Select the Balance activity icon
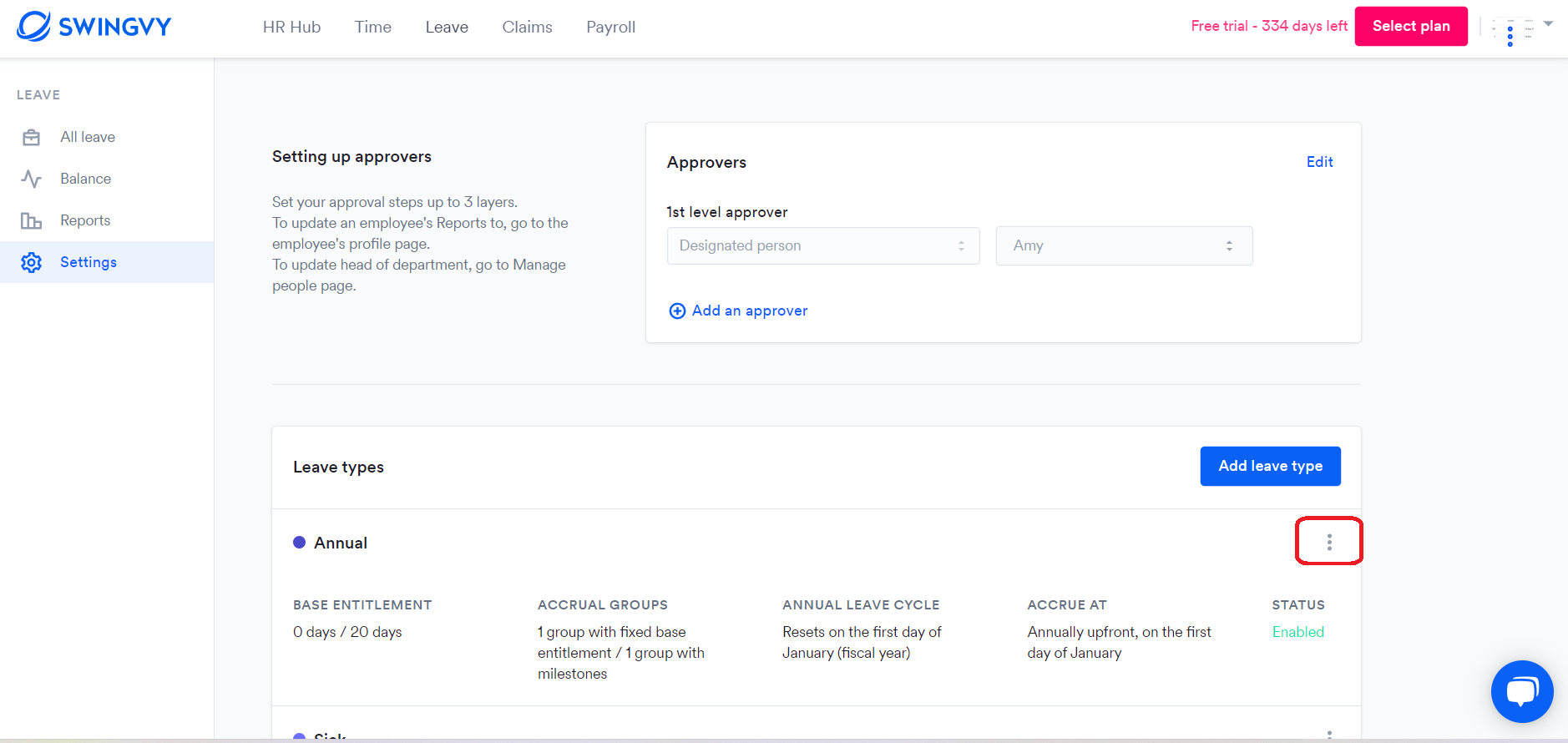This screenshot has width=1568, height=743. (x=32, y=179)
